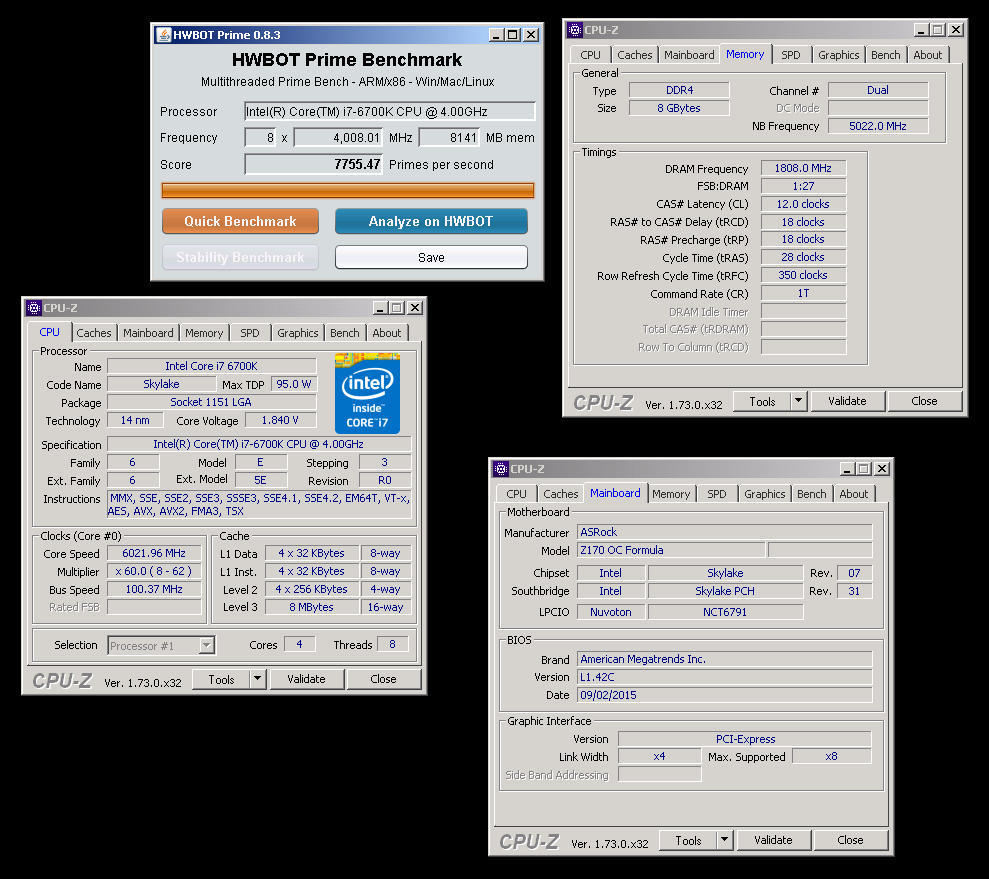Click Tools button in Memory window
The width and height of the screenshot is (989, 879).
(x=763, y=401)
